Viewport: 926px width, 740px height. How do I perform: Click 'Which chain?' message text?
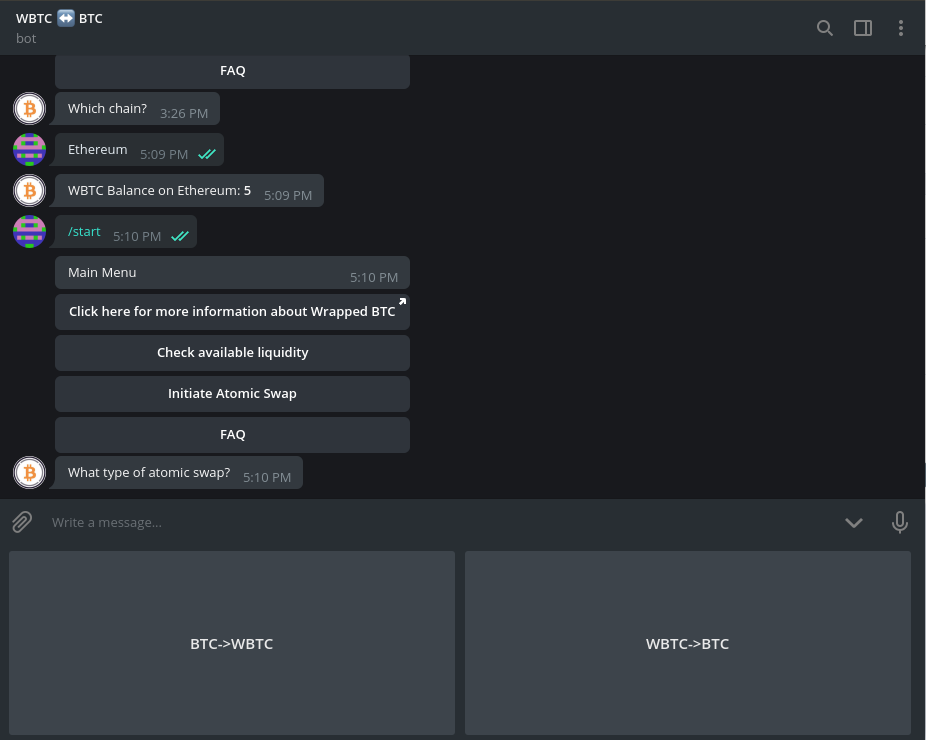coord(107,109)
